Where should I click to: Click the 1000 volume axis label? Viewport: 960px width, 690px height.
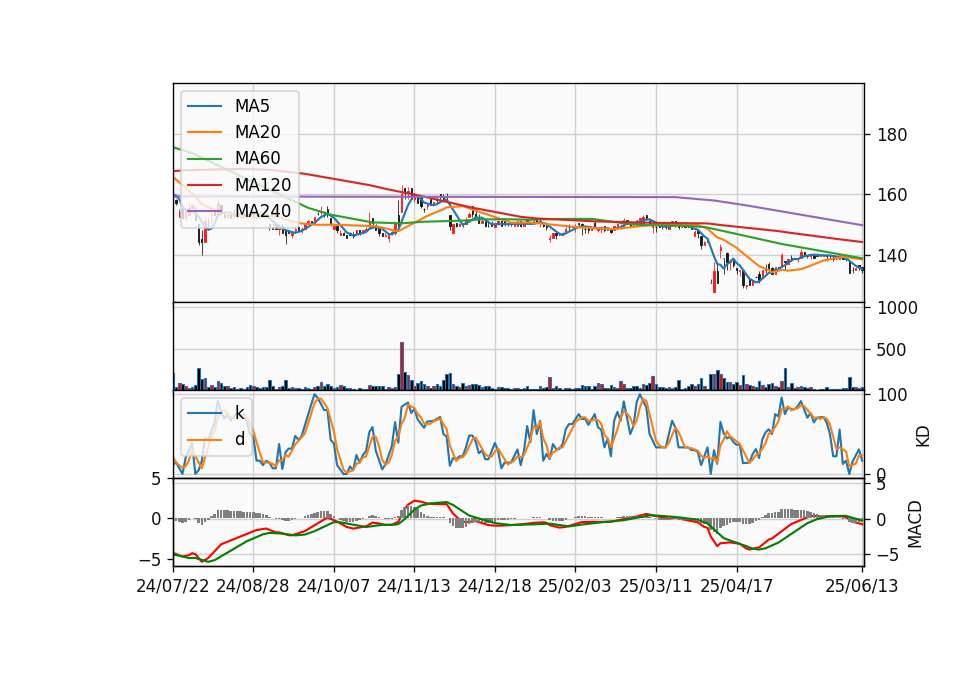coord(898,308)
